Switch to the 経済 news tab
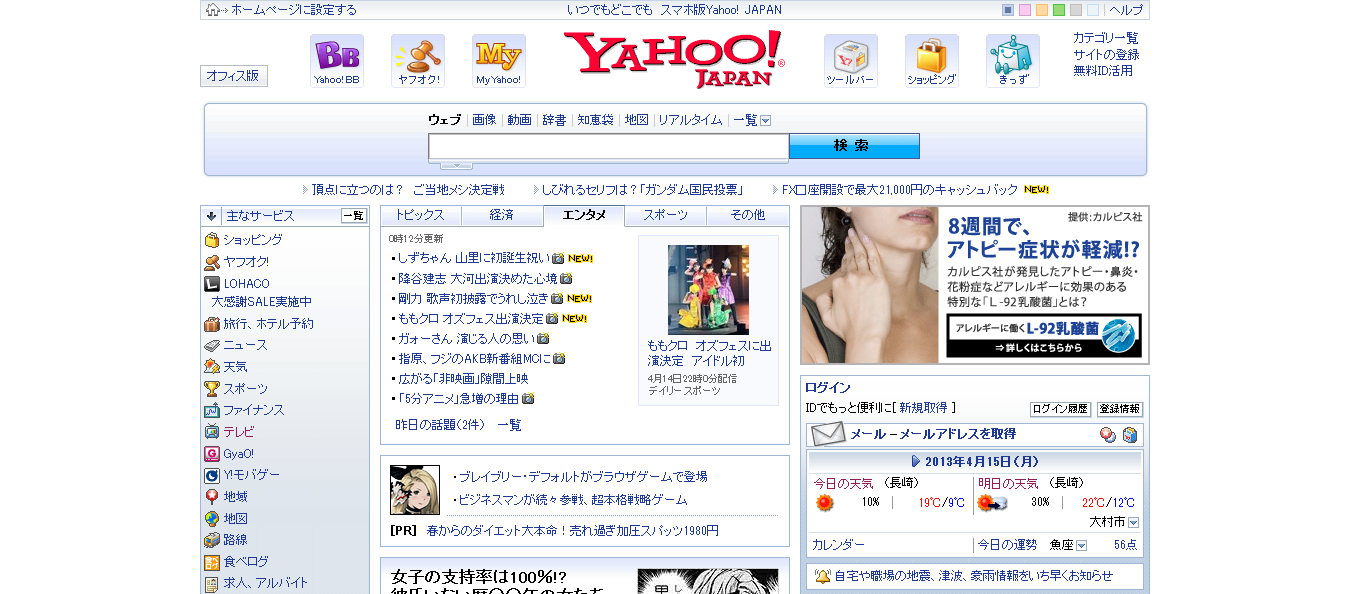Image resolution: width=1349 pixels, height=594 pixels. (502, 215)
